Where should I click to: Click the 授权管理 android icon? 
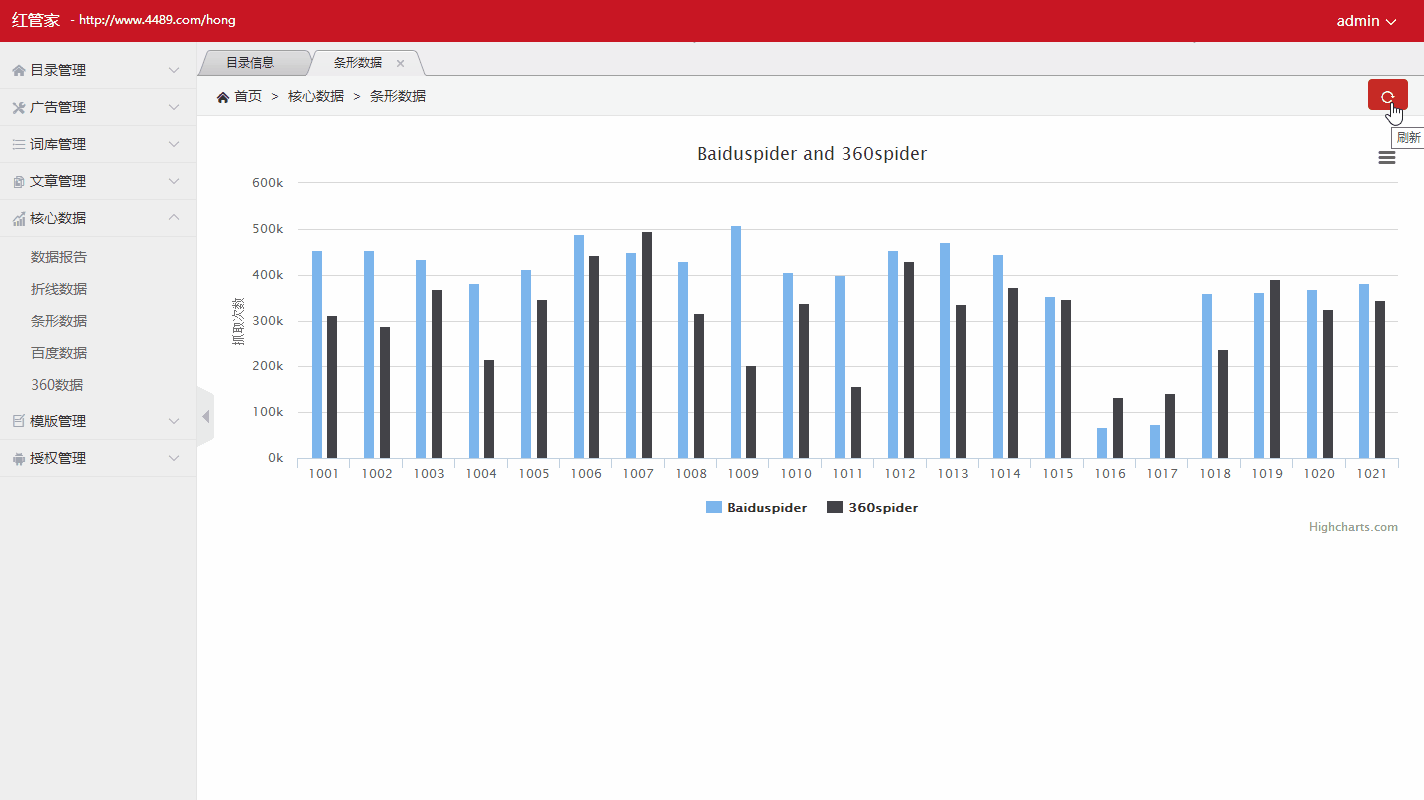pos(18,458)
